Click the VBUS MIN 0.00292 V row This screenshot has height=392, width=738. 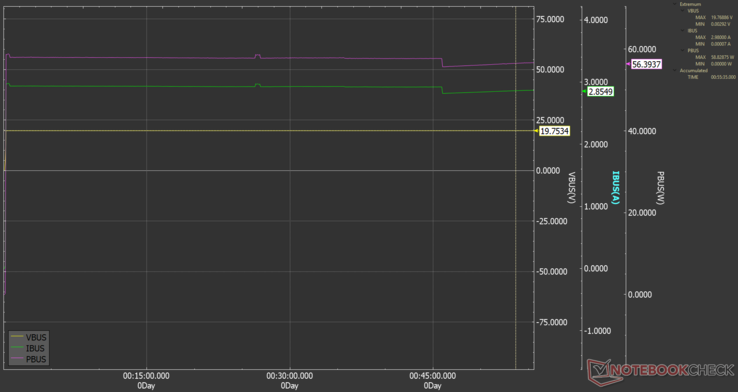point(713,24)
